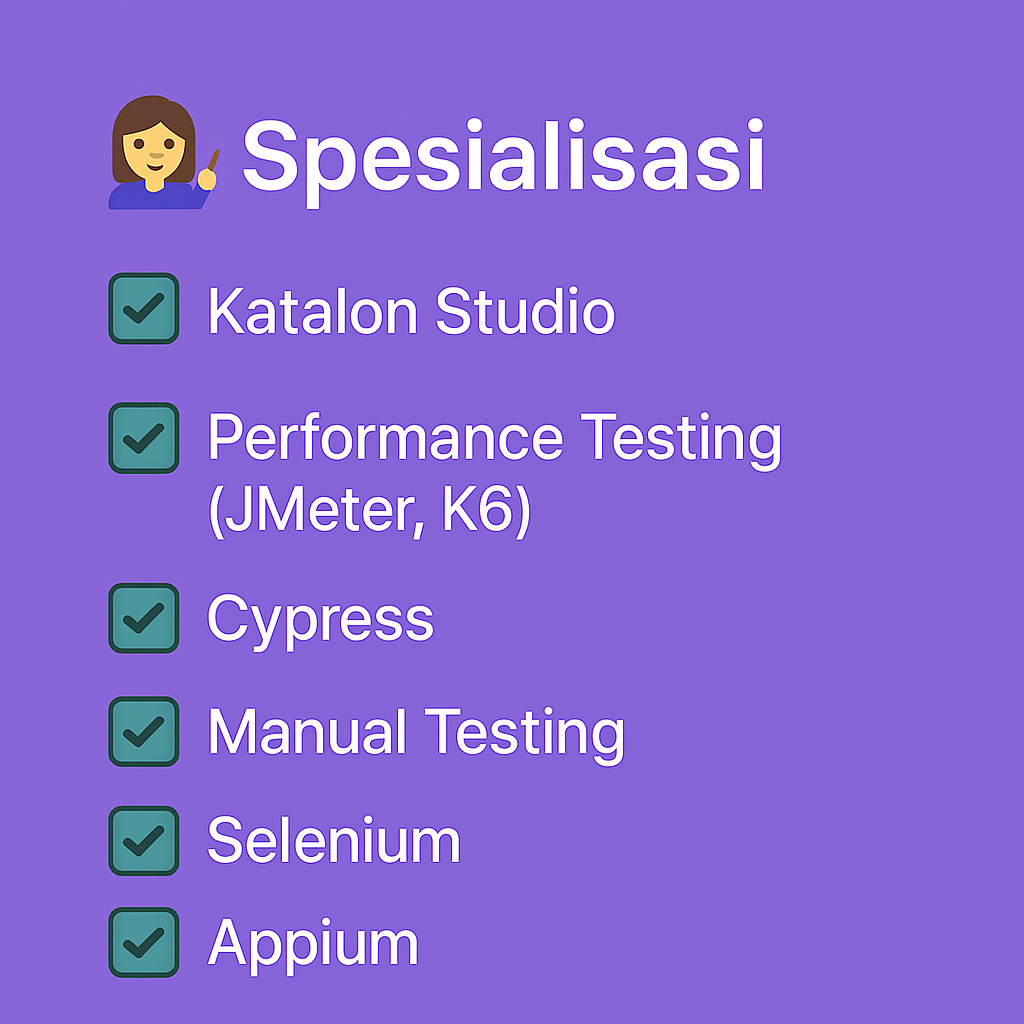Uncheck the Katalon Studio checkbox
This screenshot has height=1024, width=1024.
[144, 309]
